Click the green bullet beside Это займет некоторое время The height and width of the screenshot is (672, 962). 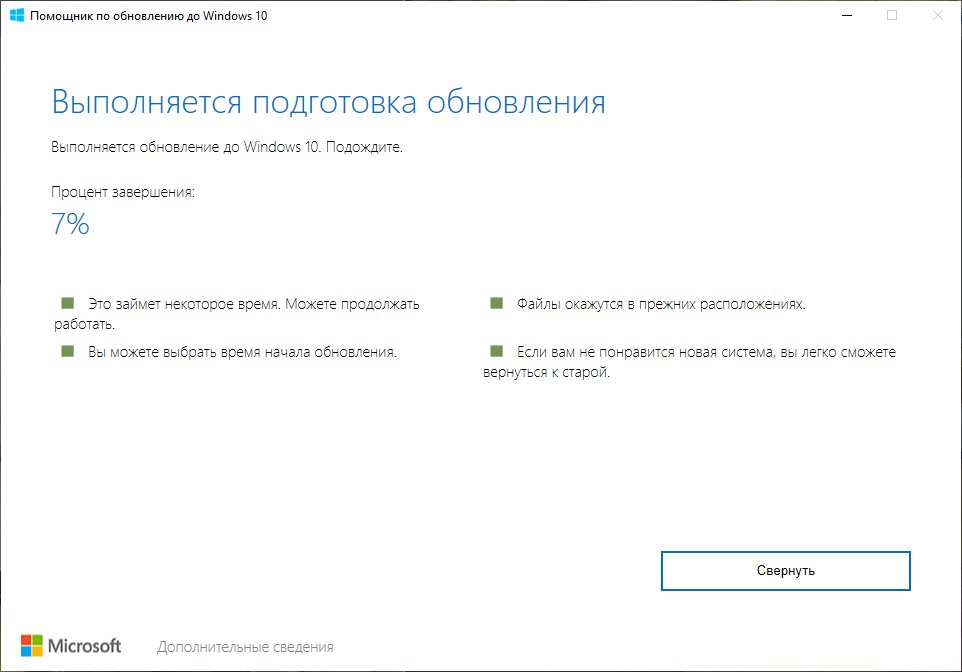coord(67,303)
